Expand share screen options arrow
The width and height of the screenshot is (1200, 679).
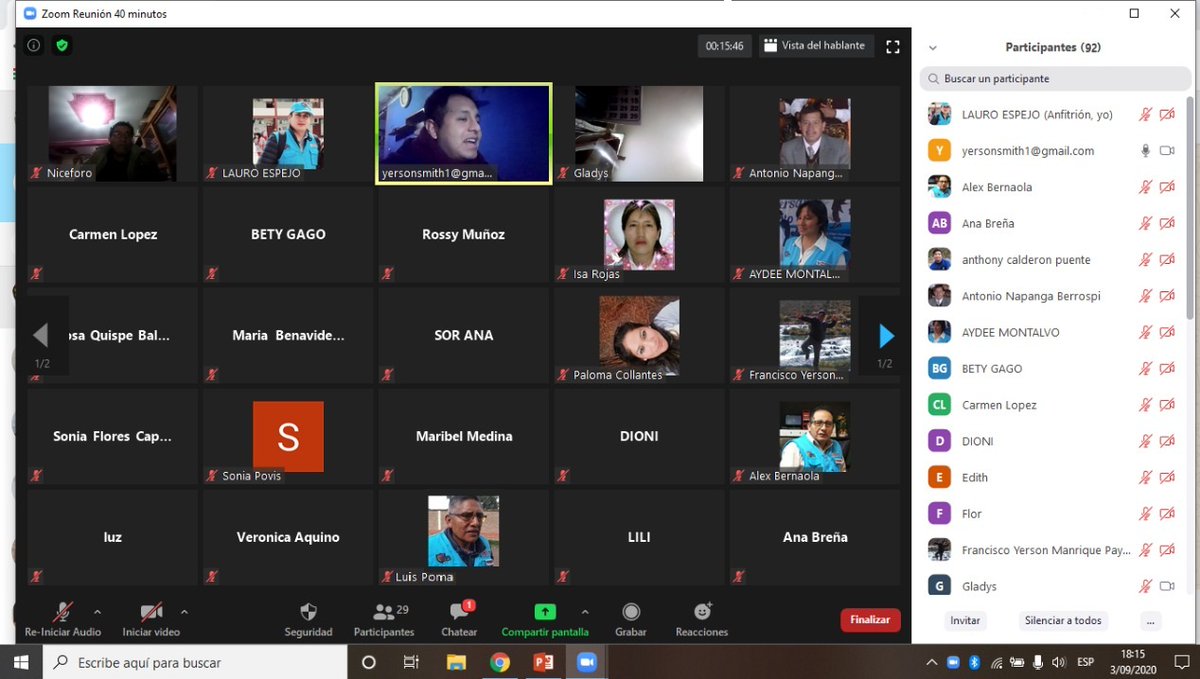pos(585,611)
